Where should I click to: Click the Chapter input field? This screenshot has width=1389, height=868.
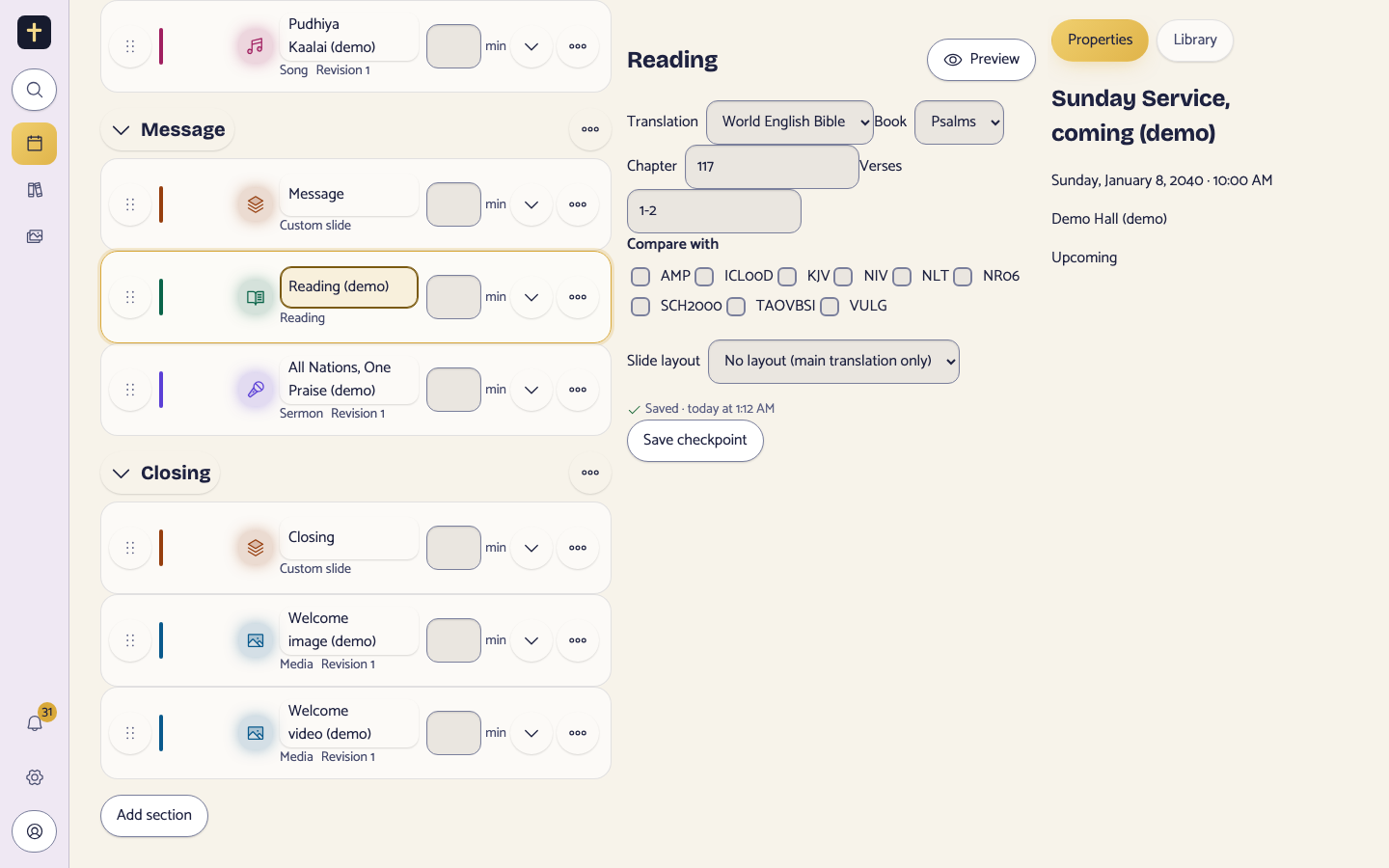point(772,167)
